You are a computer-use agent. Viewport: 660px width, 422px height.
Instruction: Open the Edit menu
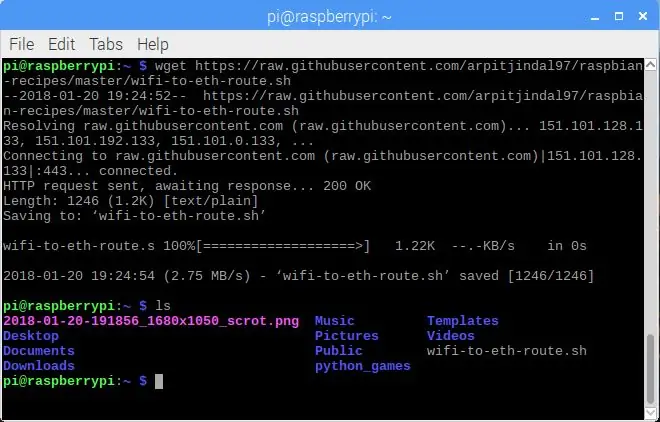click(61, 44)
